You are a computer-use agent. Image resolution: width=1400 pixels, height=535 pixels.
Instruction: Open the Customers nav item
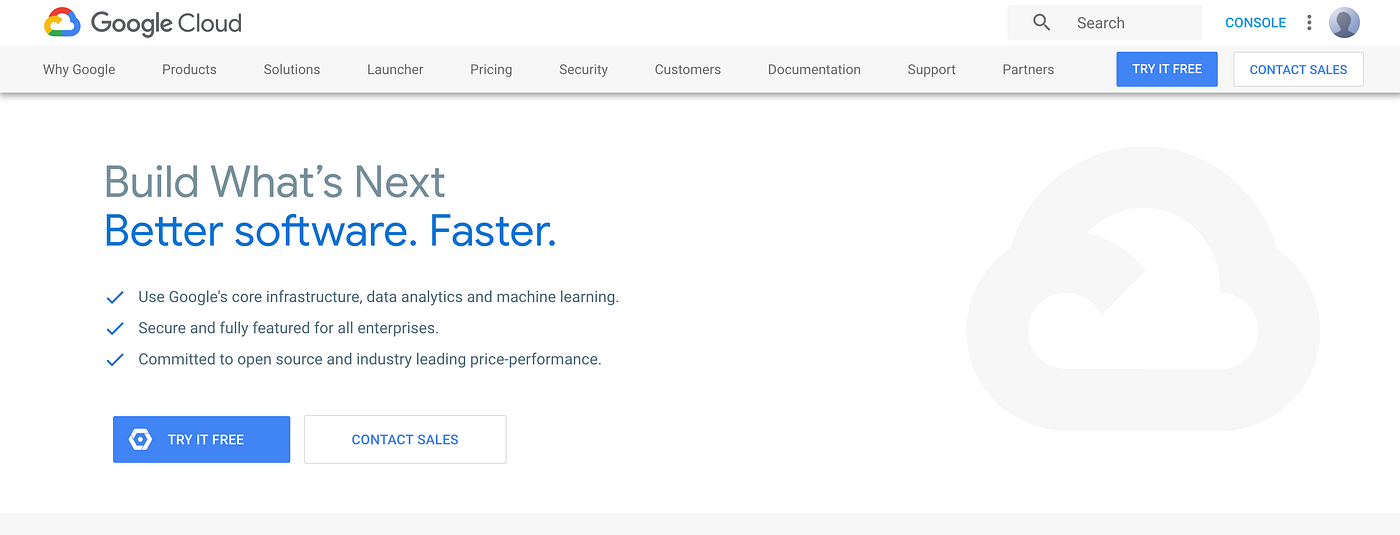pyautogui.click(x=688, y=69)
